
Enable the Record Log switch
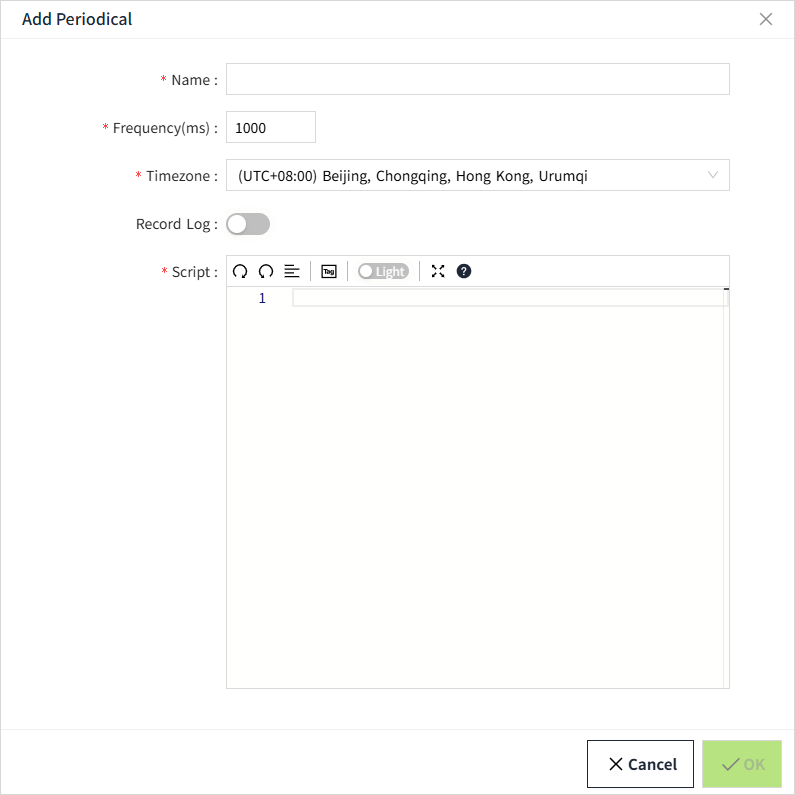pos(248,224)
